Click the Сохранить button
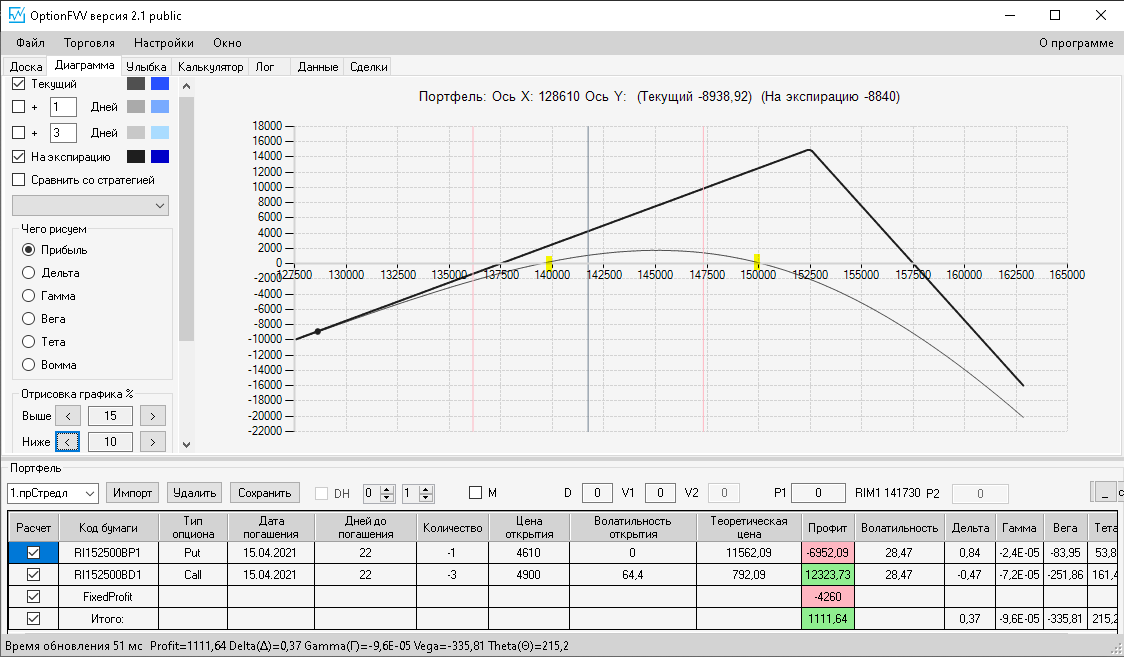Image resolution: width=1124 pixels, height=657 pixels. pyautogui.click(x=265, y=493)
